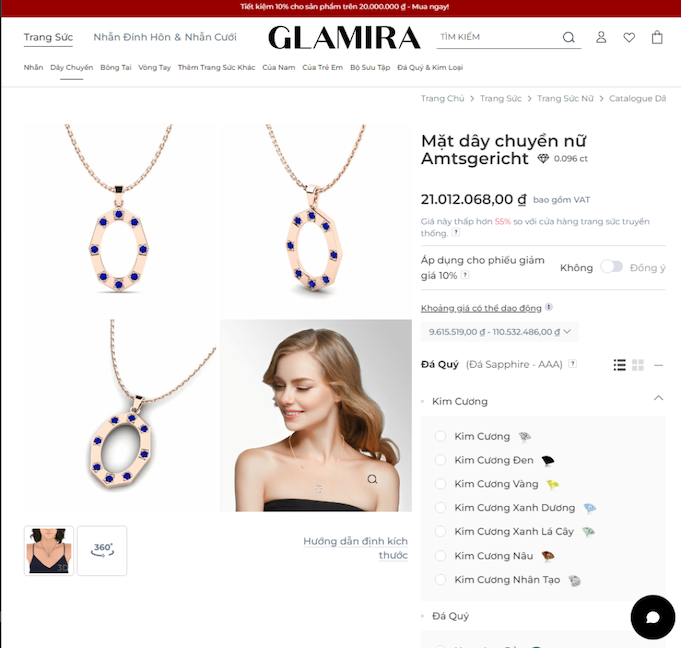Go to Nhẫn Đính Hôn & Nhẫn Cưới tab
The height and width of the screenshot is (648, 681).
(x=165, y=37)
